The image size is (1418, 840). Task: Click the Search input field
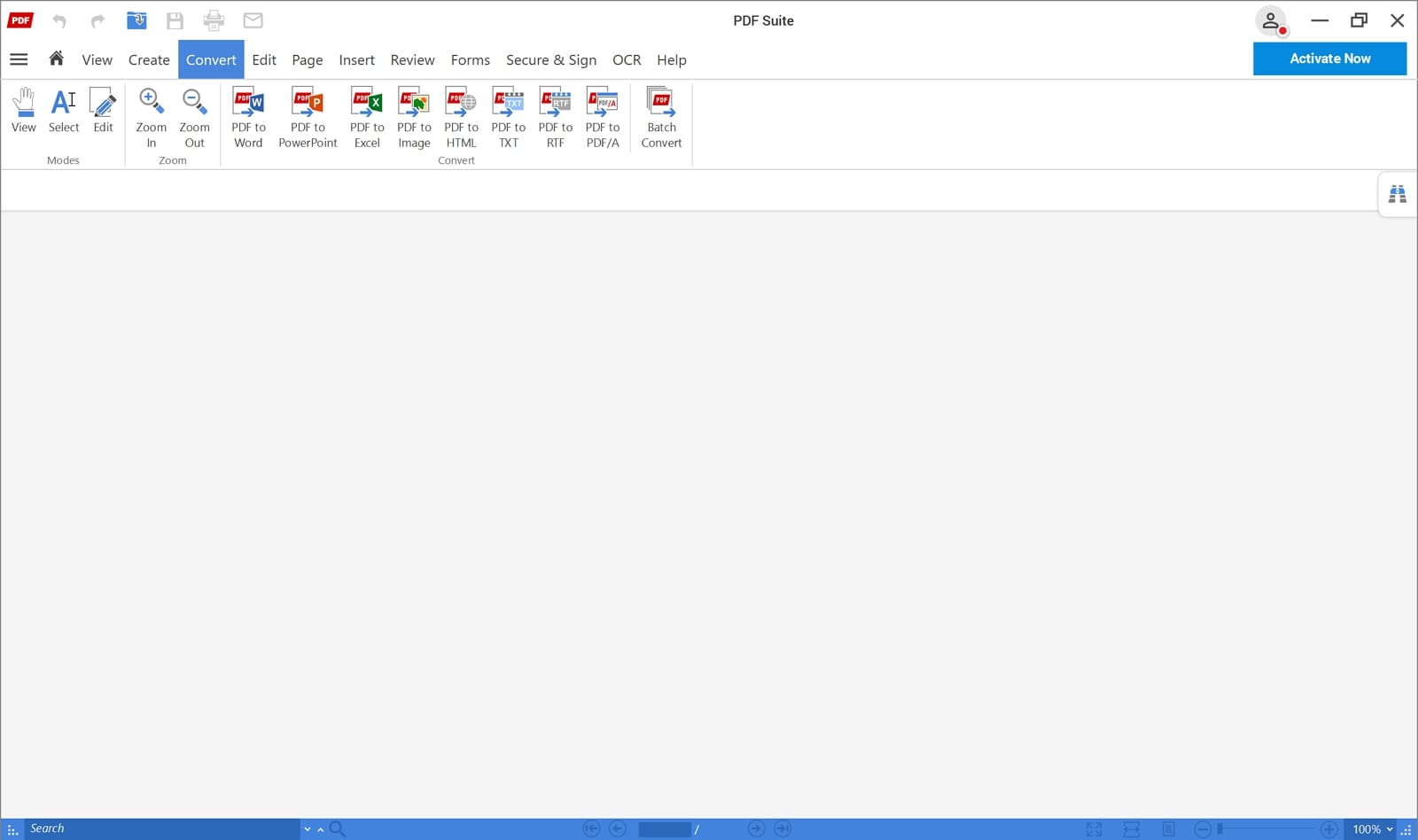(x=162, y=829)
